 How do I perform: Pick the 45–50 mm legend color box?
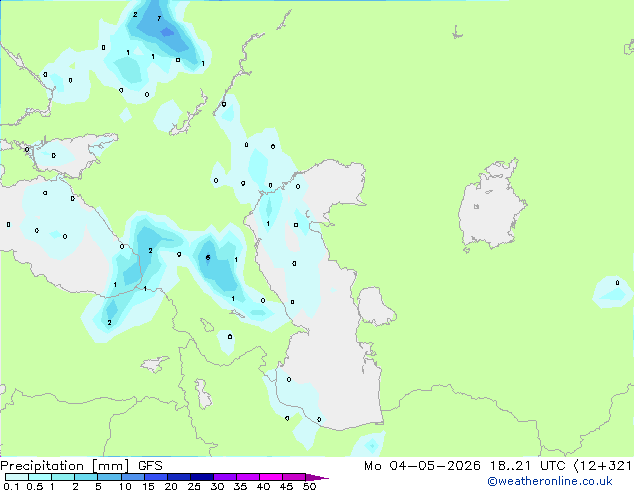294,477
